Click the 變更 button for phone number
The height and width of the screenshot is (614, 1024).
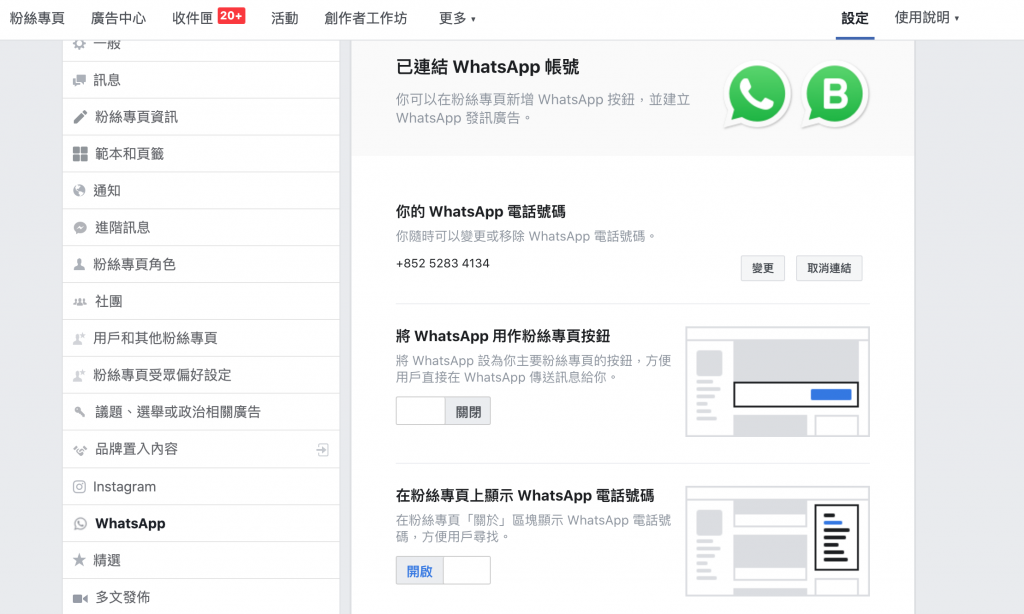[x=762, y=268]
